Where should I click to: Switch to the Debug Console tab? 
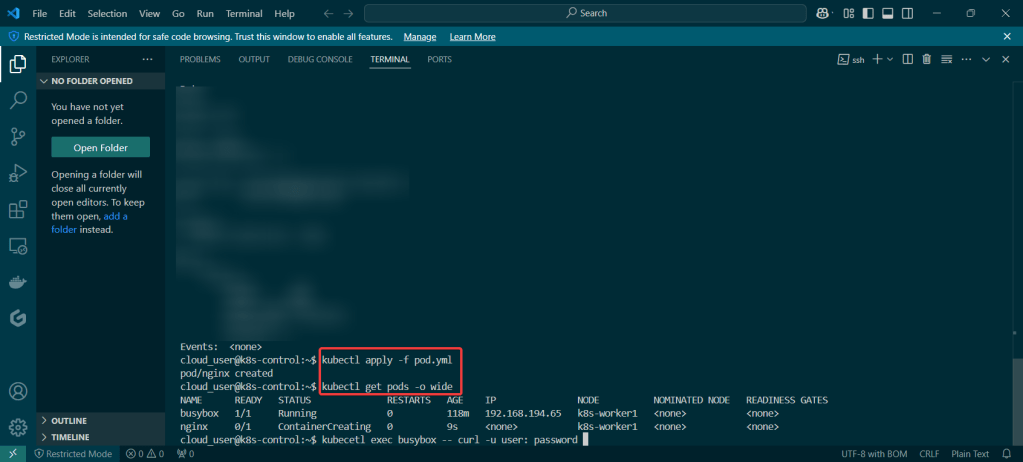tap(320, 59)
